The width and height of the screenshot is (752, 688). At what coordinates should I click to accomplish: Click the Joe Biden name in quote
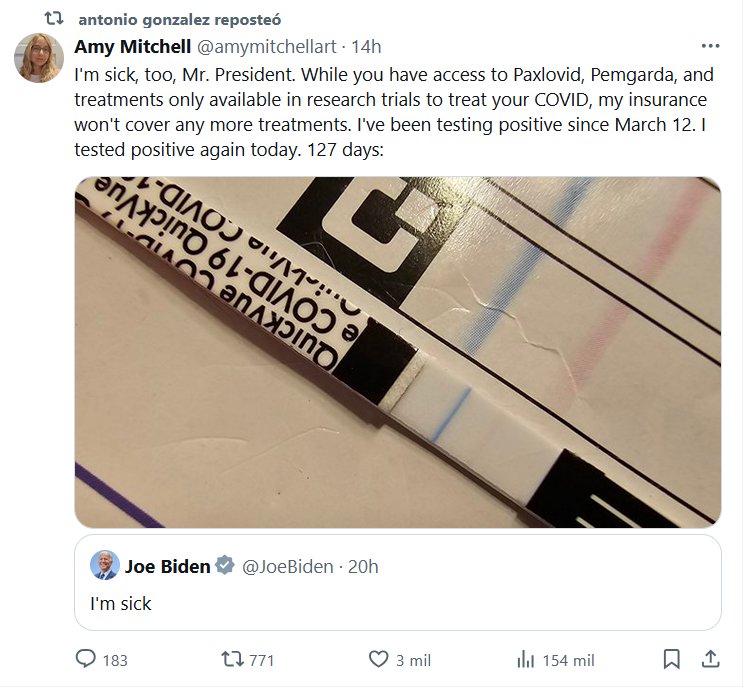(167, 567)
